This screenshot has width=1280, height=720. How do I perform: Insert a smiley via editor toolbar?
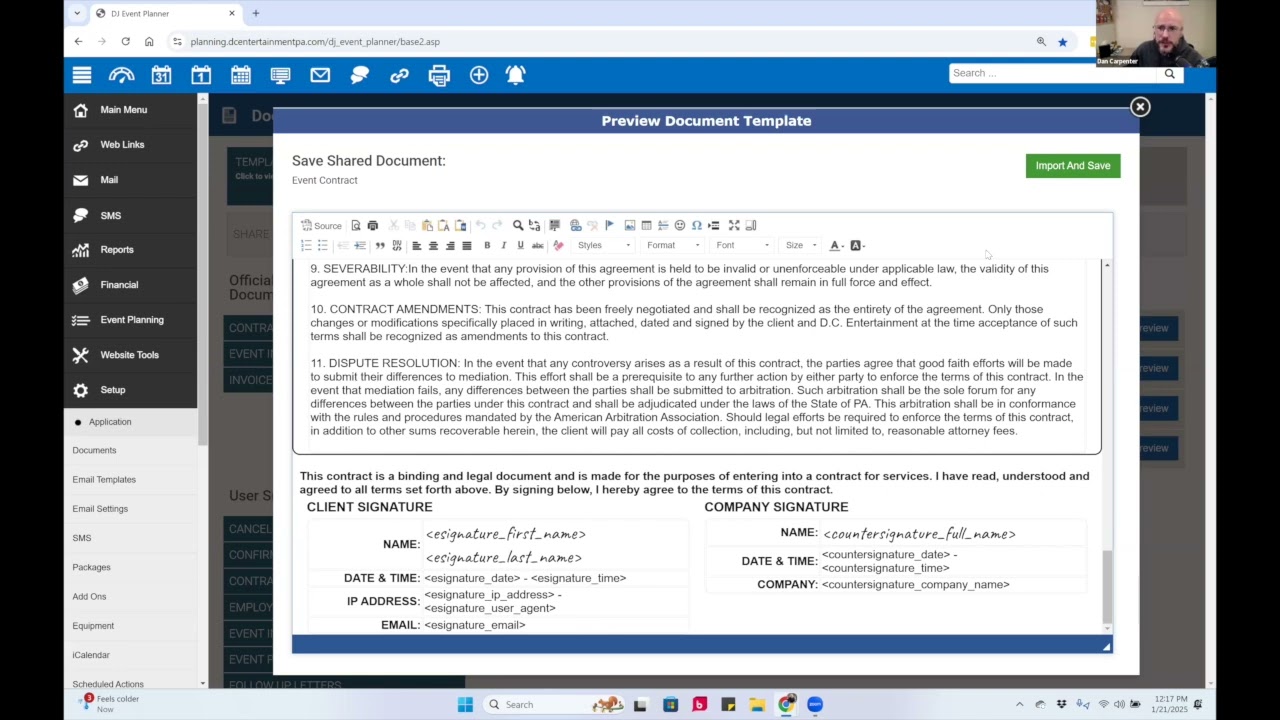click(x=680, y=226)
